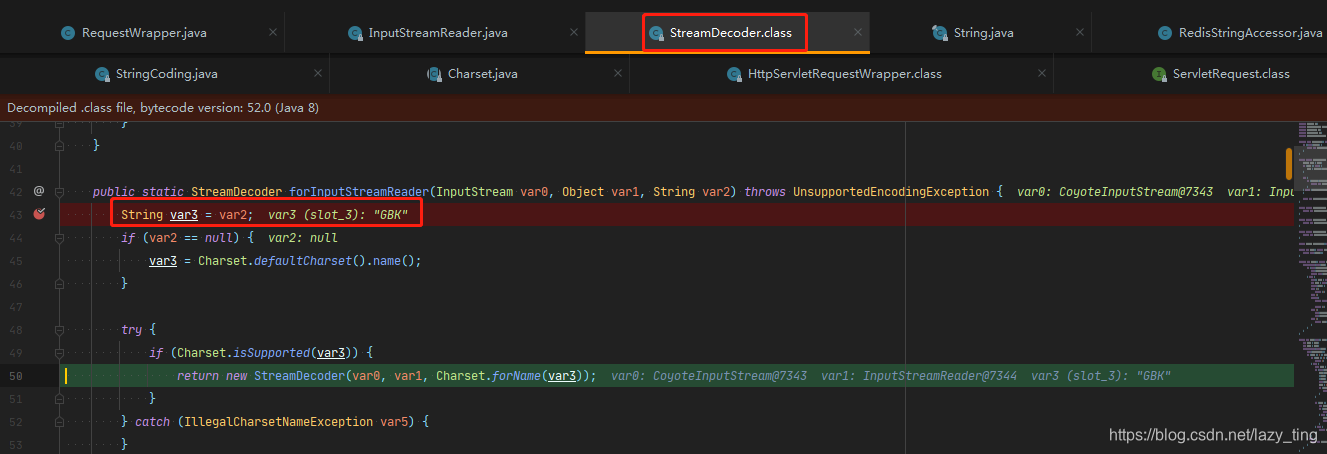Close the RequestWrapper.java tab
The image size is (1327, 454).
[x=273, y=33]
